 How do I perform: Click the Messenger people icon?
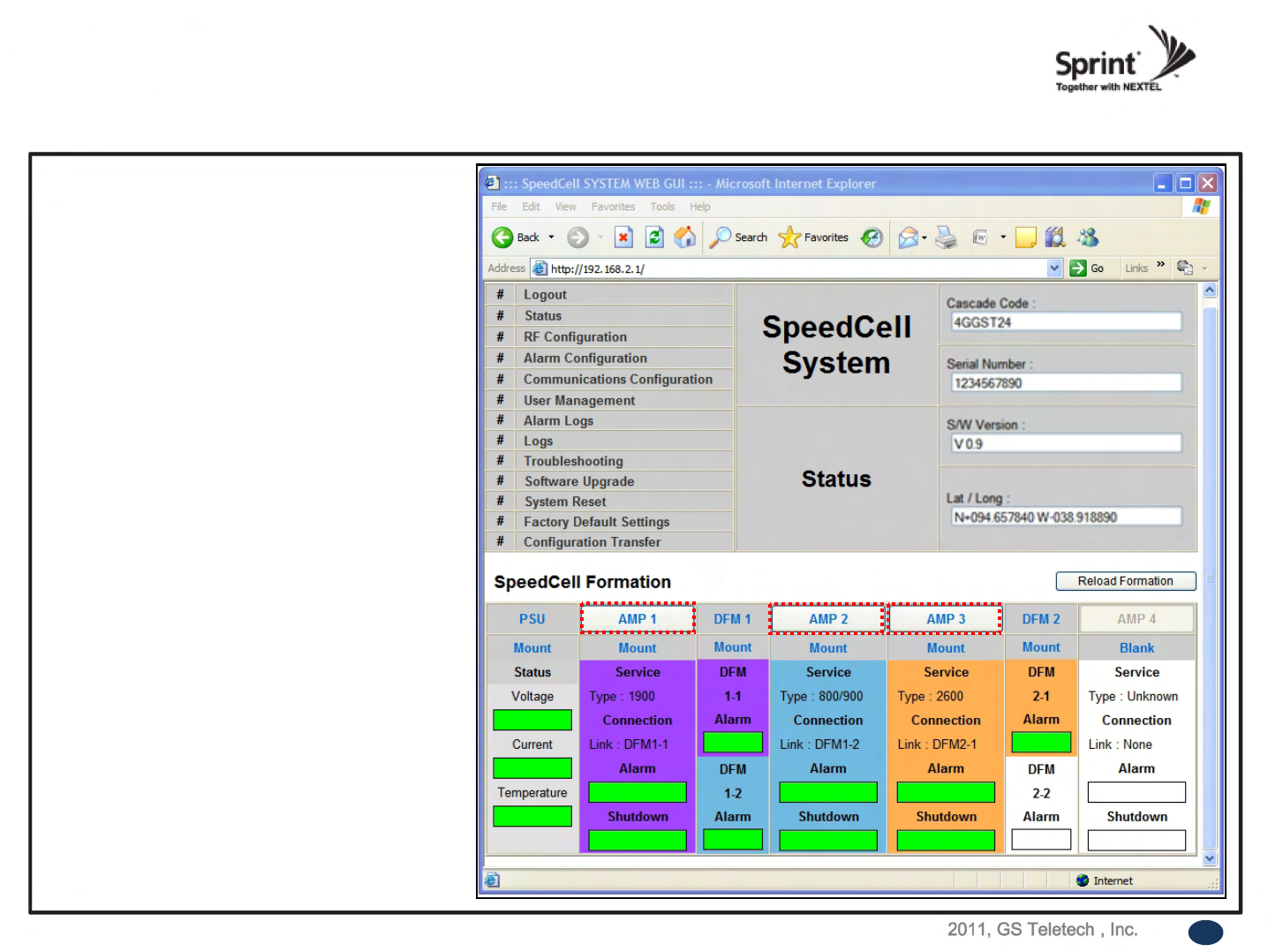coord(1088,237)
